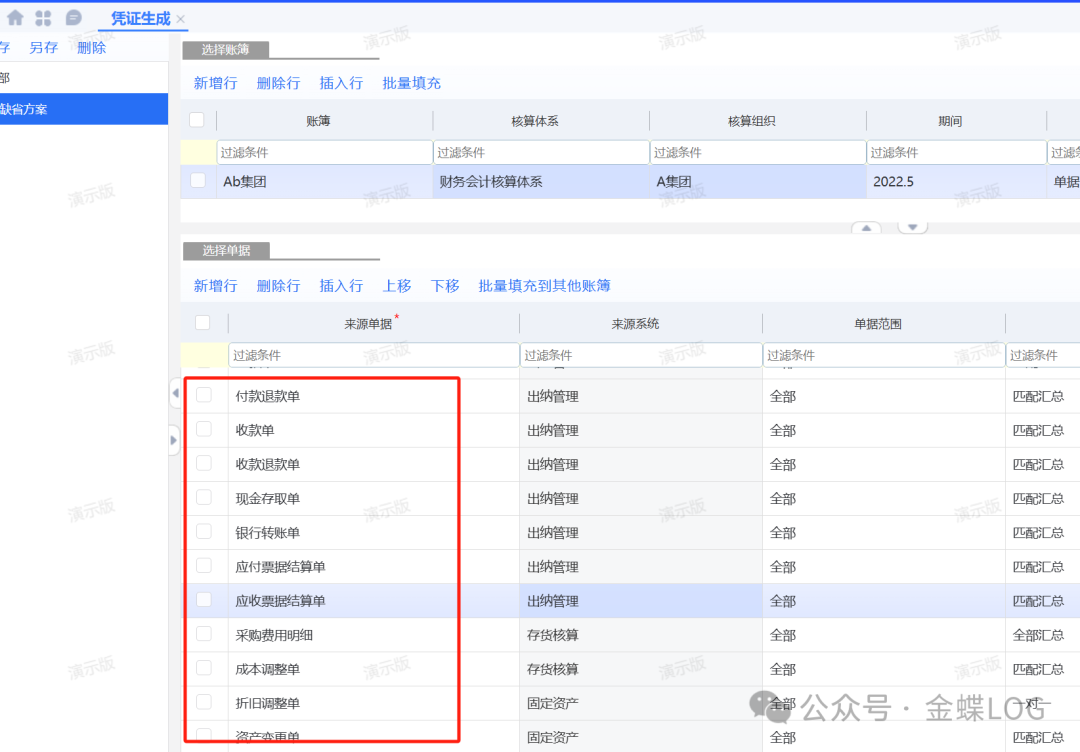The image size is (1080, 752).
Task: Close the 凭证生成 tab
Action: (180, 19)
